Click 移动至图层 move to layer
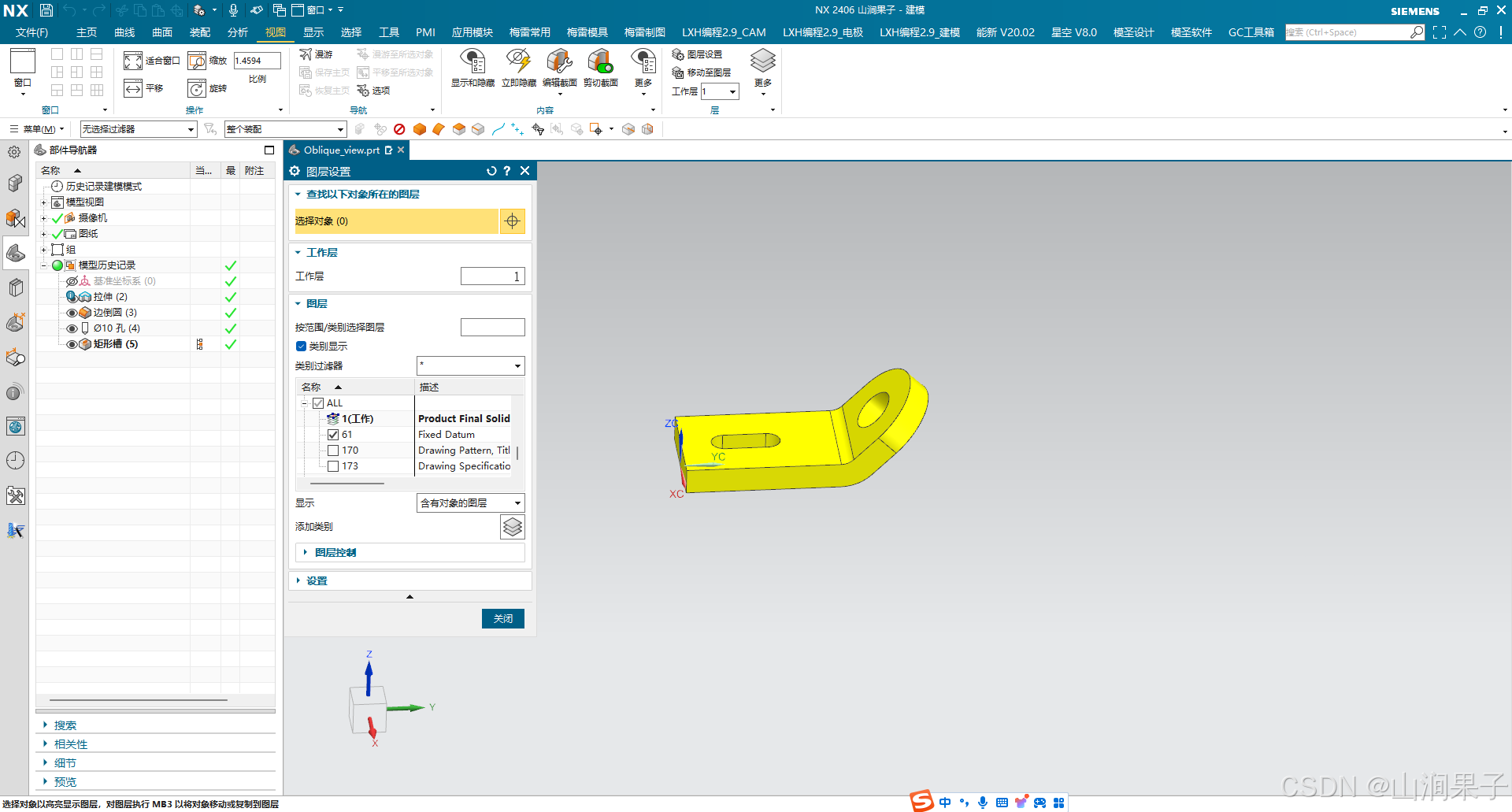Image resolution: width=1512 pixels, height=812 pixels. (701, 72)
